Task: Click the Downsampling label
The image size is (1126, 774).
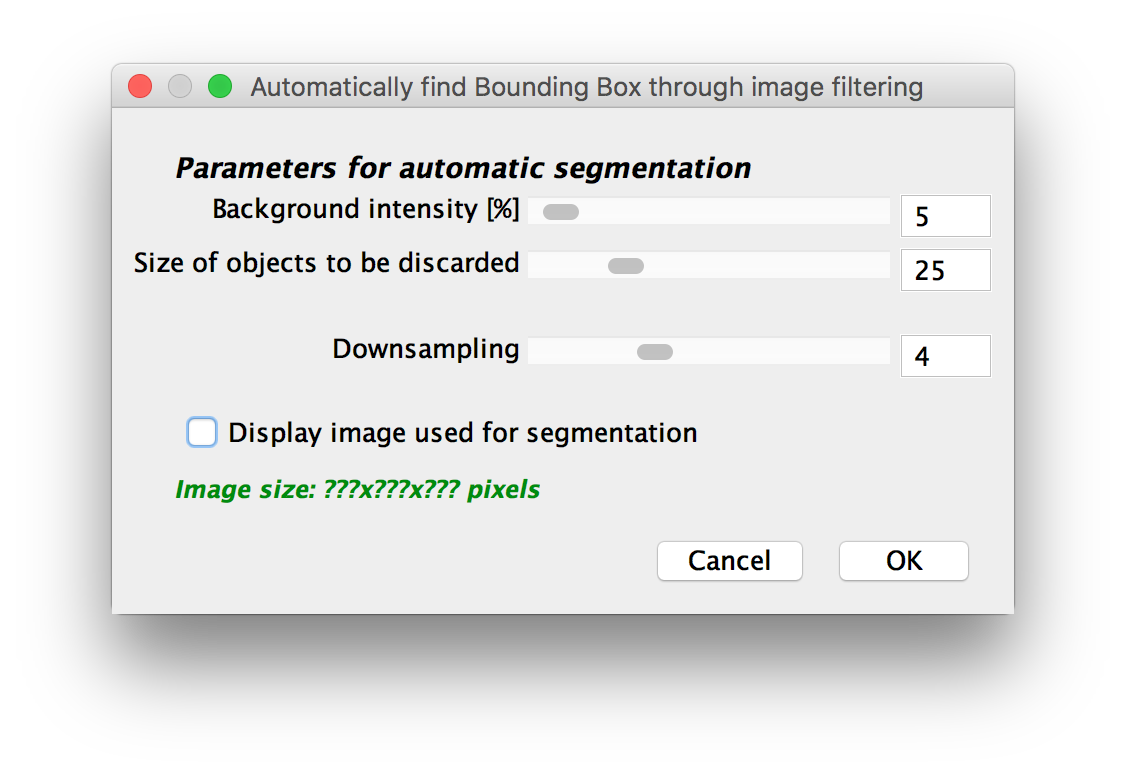Action: (425, 350)
